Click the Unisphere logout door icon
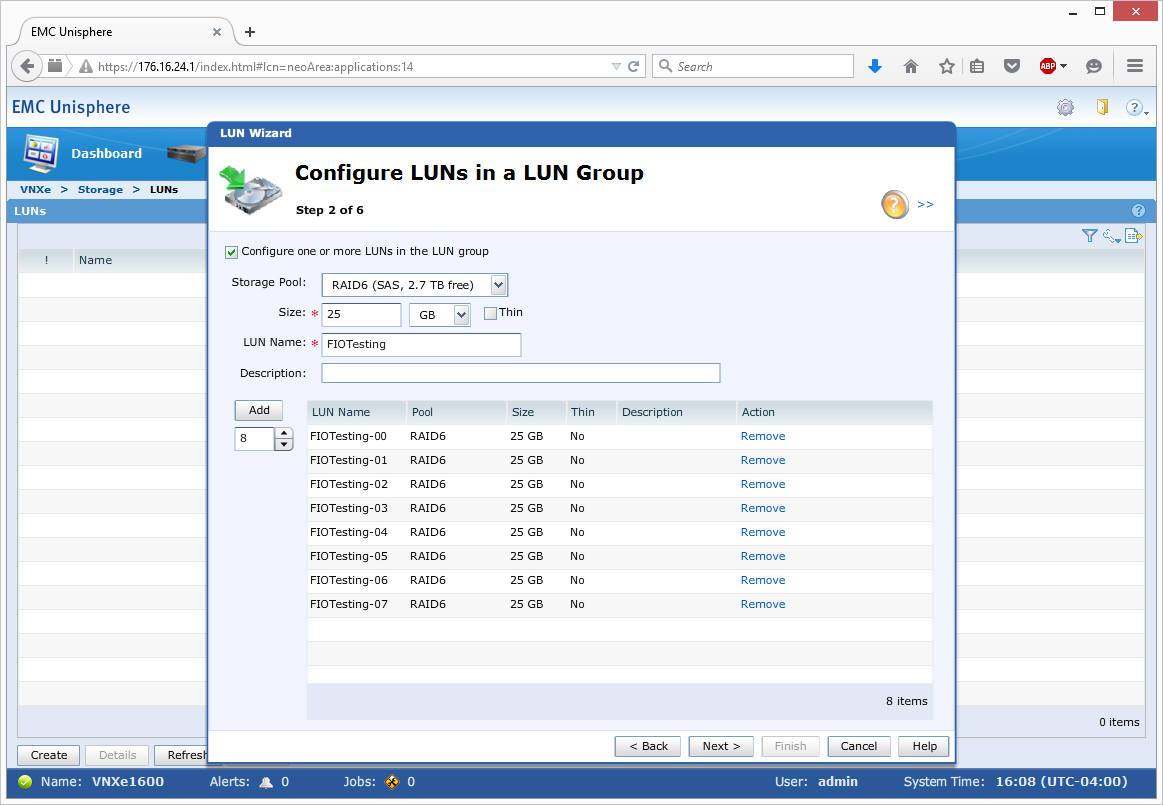1163x805 pixels. [1103, 108]
